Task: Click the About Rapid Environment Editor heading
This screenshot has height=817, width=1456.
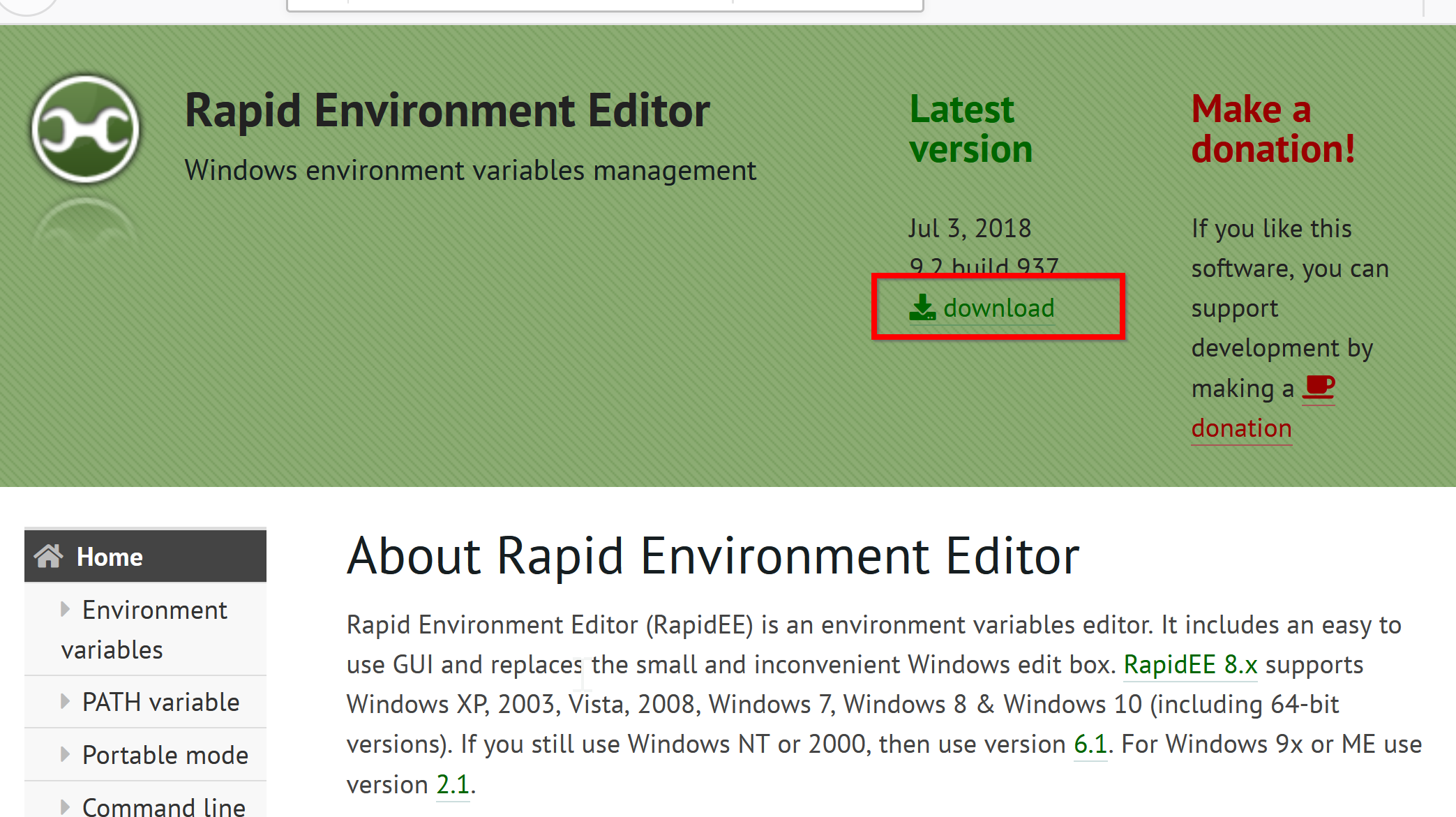Action: click(x=713, y=556)
